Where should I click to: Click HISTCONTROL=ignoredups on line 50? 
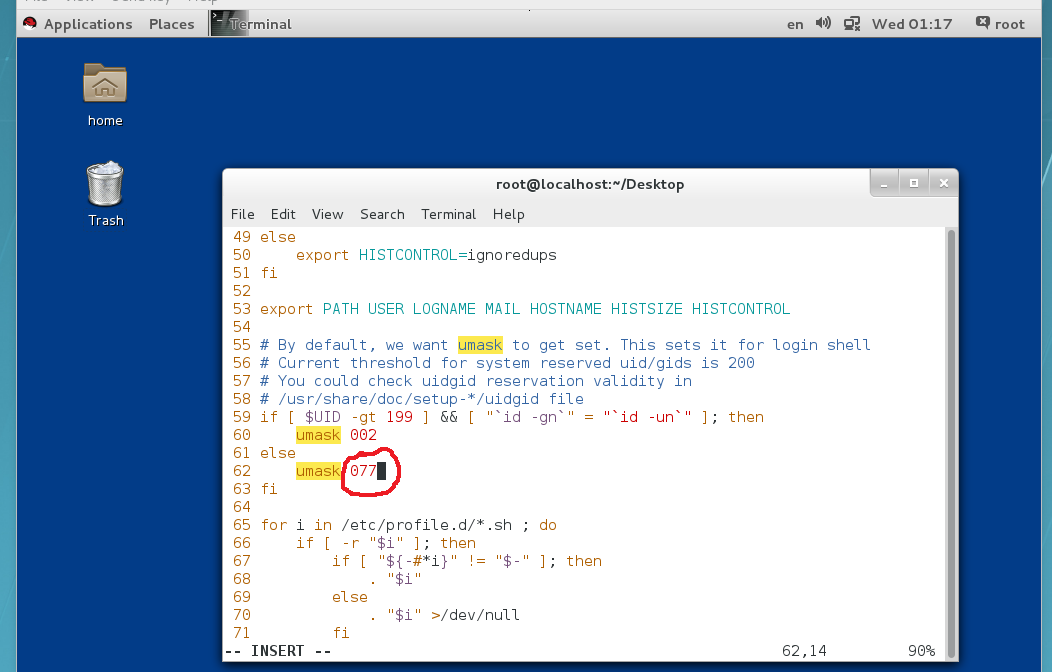coord(458,255)
